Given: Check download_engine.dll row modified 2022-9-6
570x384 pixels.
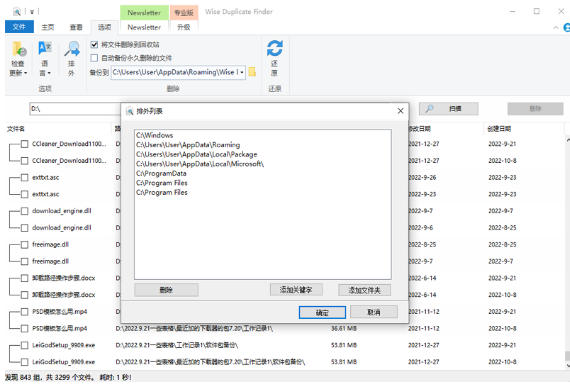Looking at the screenshot, I should tap(24, 228).
